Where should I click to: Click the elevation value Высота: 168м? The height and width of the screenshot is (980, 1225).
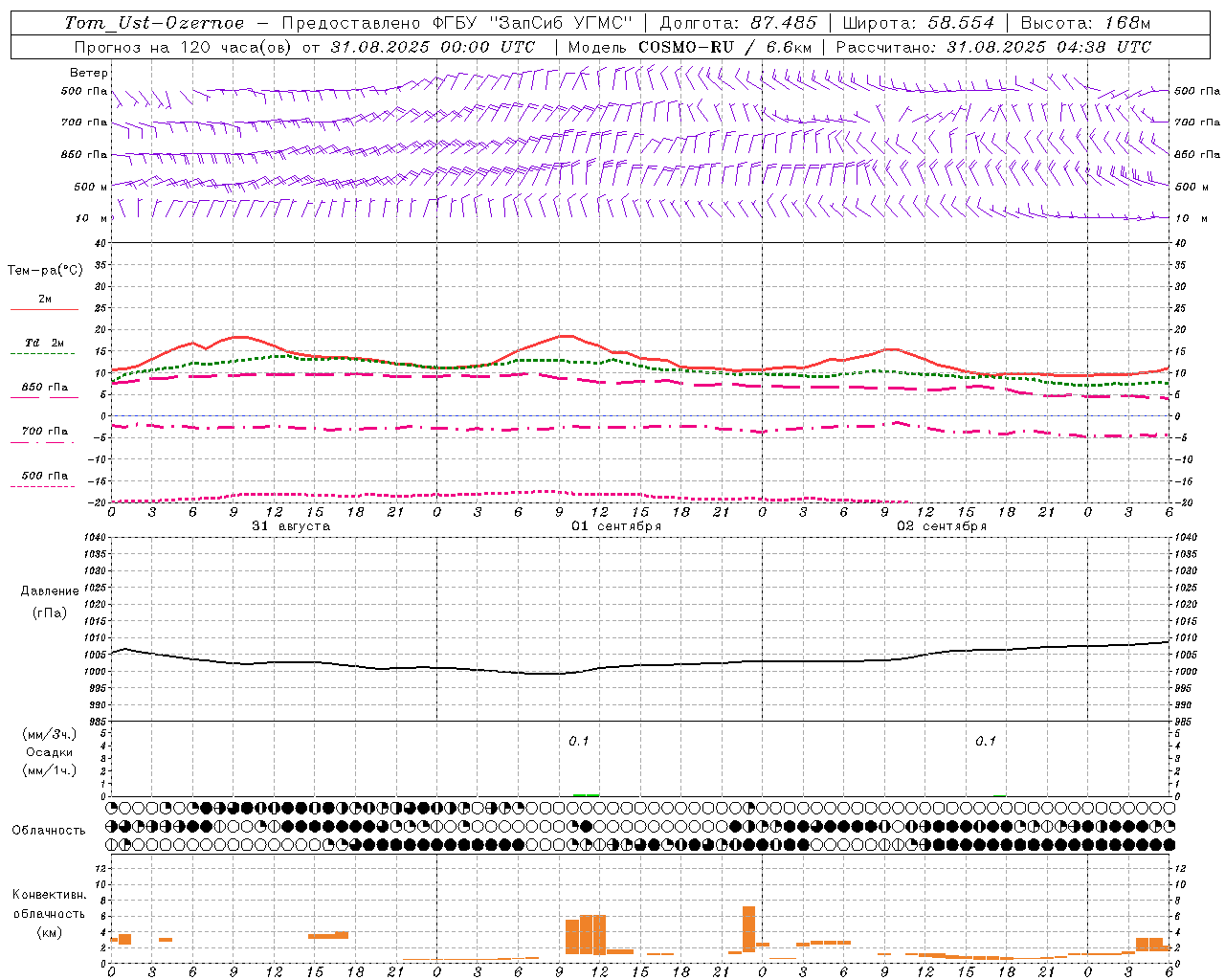click(x=1086, y=23)
